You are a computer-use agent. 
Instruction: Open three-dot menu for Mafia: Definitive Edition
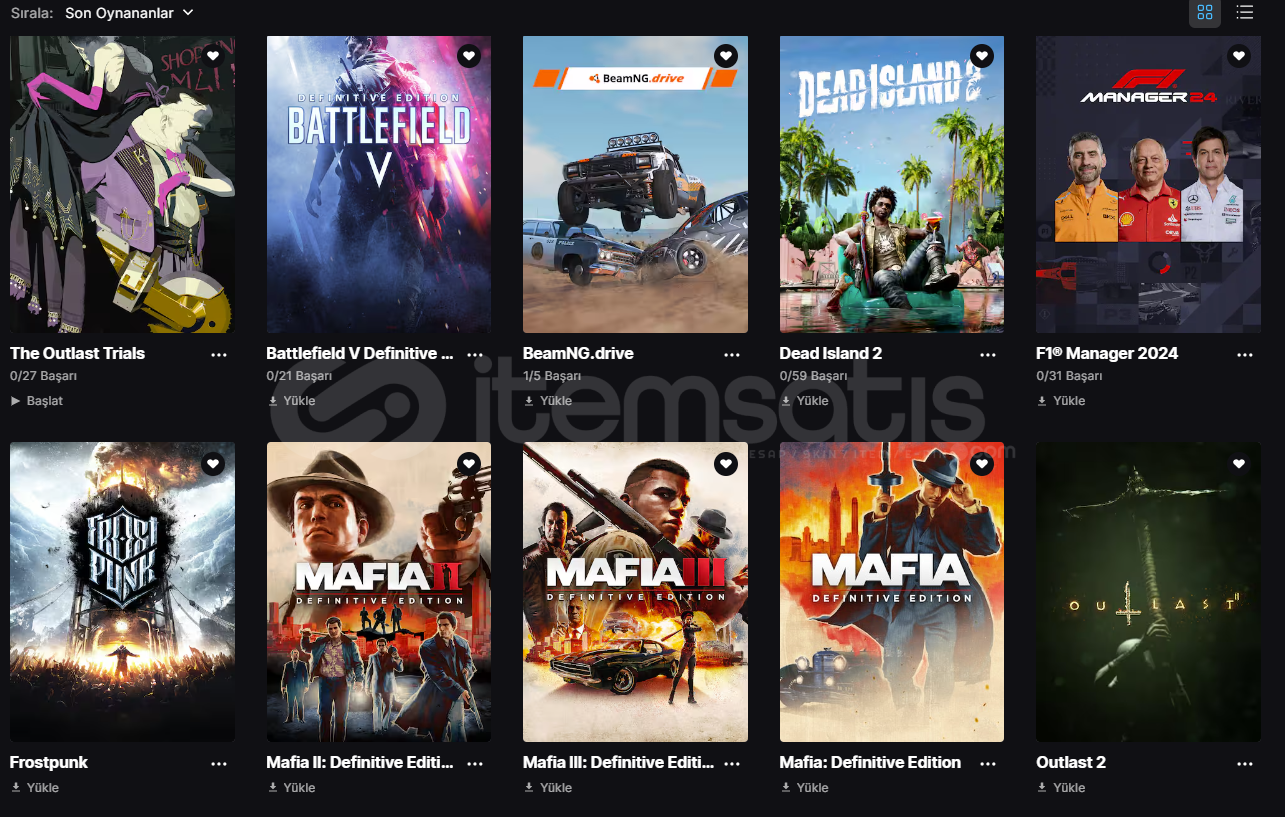click(x=988, y=764)
